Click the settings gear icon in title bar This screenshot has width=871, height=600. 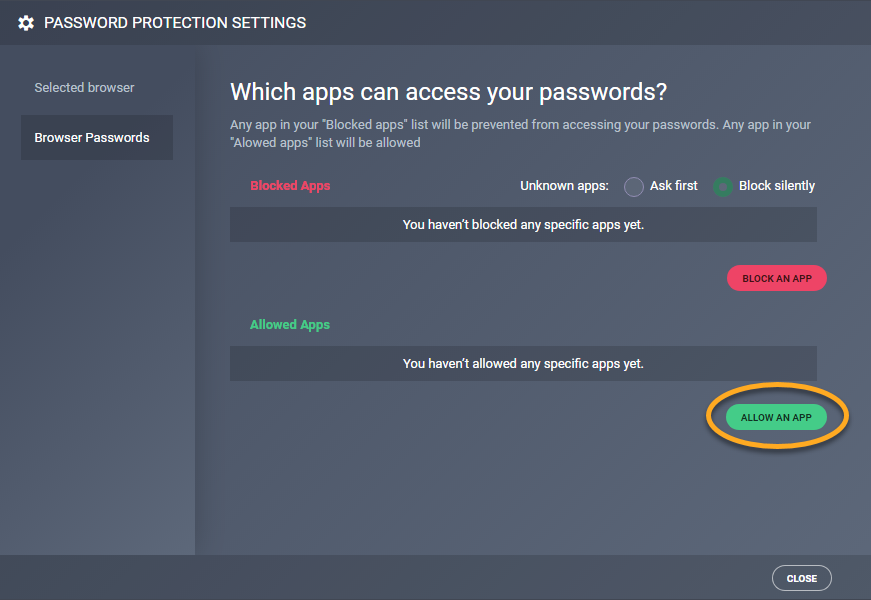pos(26,22)
